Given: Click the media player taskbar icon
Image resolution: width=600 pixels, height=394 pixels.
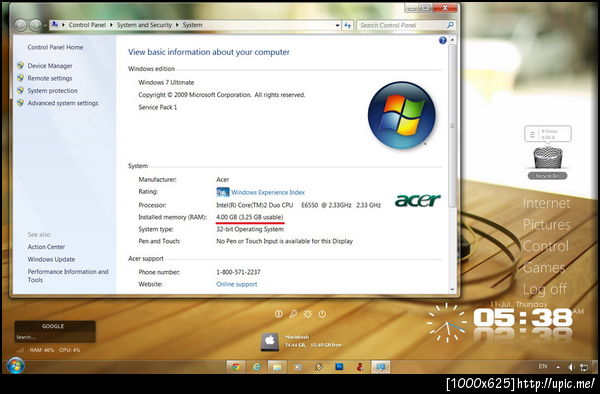Looking at the screenshot, I should [x=297, y=367].
